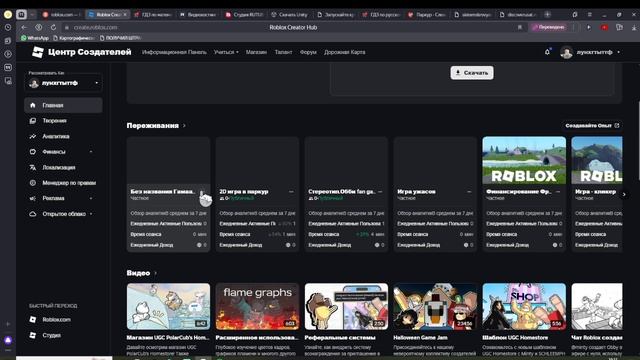Show next experiences with right arrow

(x=624, y=194)
